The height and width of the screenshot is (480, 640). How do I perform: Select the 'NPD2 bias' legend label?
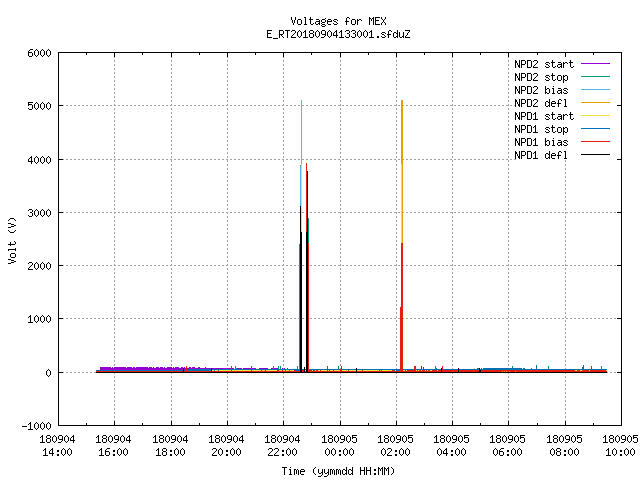[x=541, y=90]
